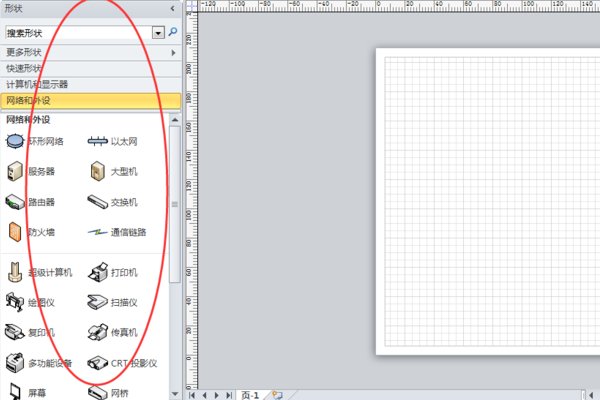This screenshot has width=600, height=400.
Task: Select the 环形网络 ring network shape
Action: (x=35, y=141)
